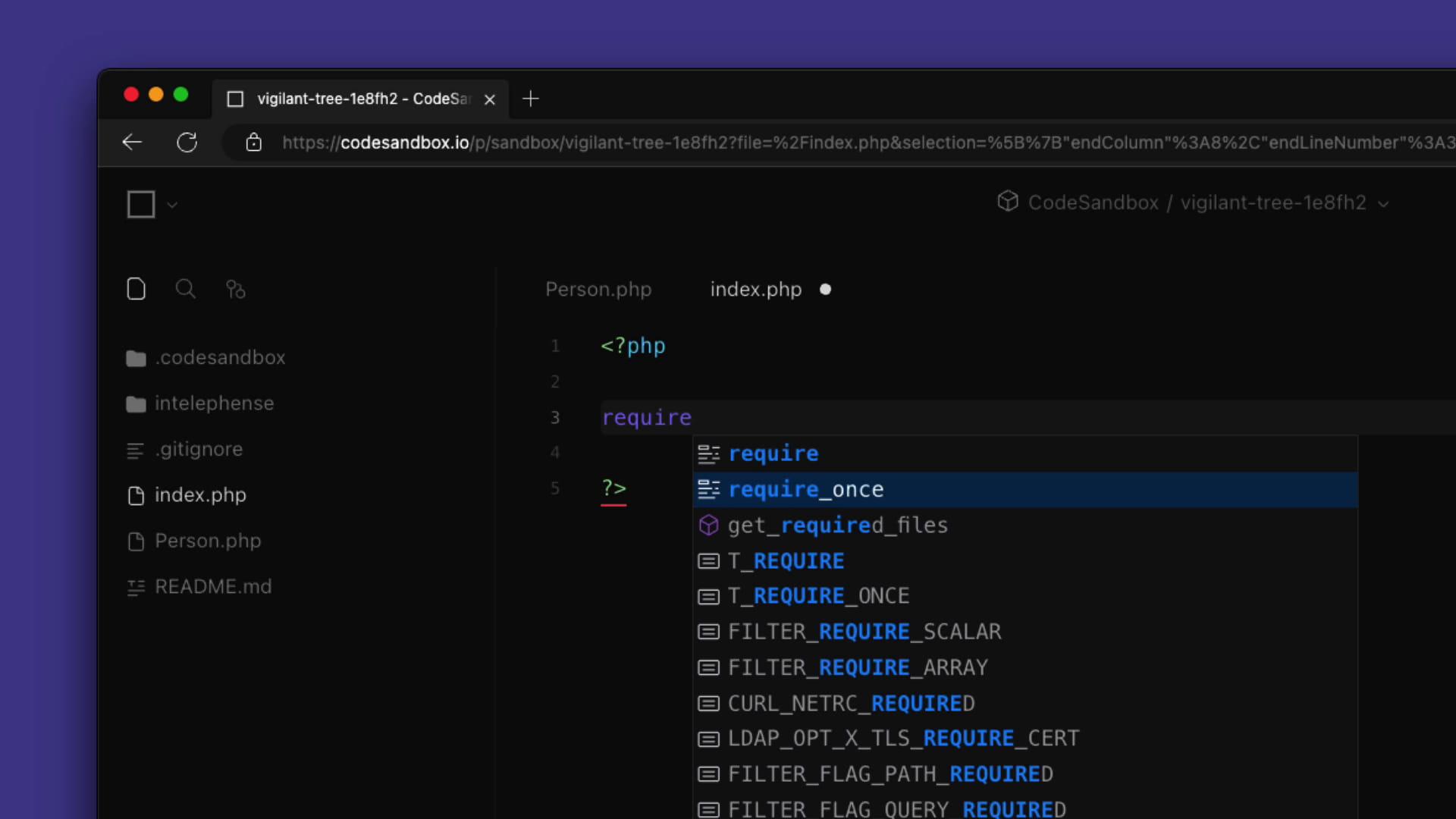Click the CodeSandbox cube logo in header

click(x=1008, y=202)
